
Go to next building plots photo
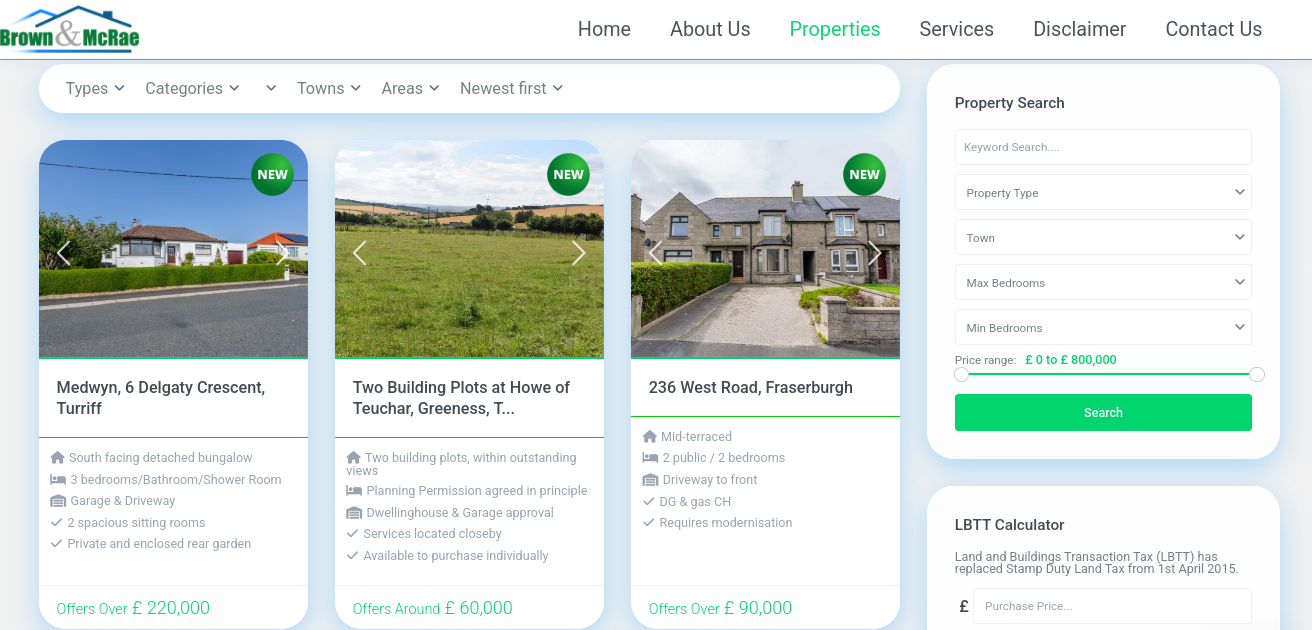(578, 253)
